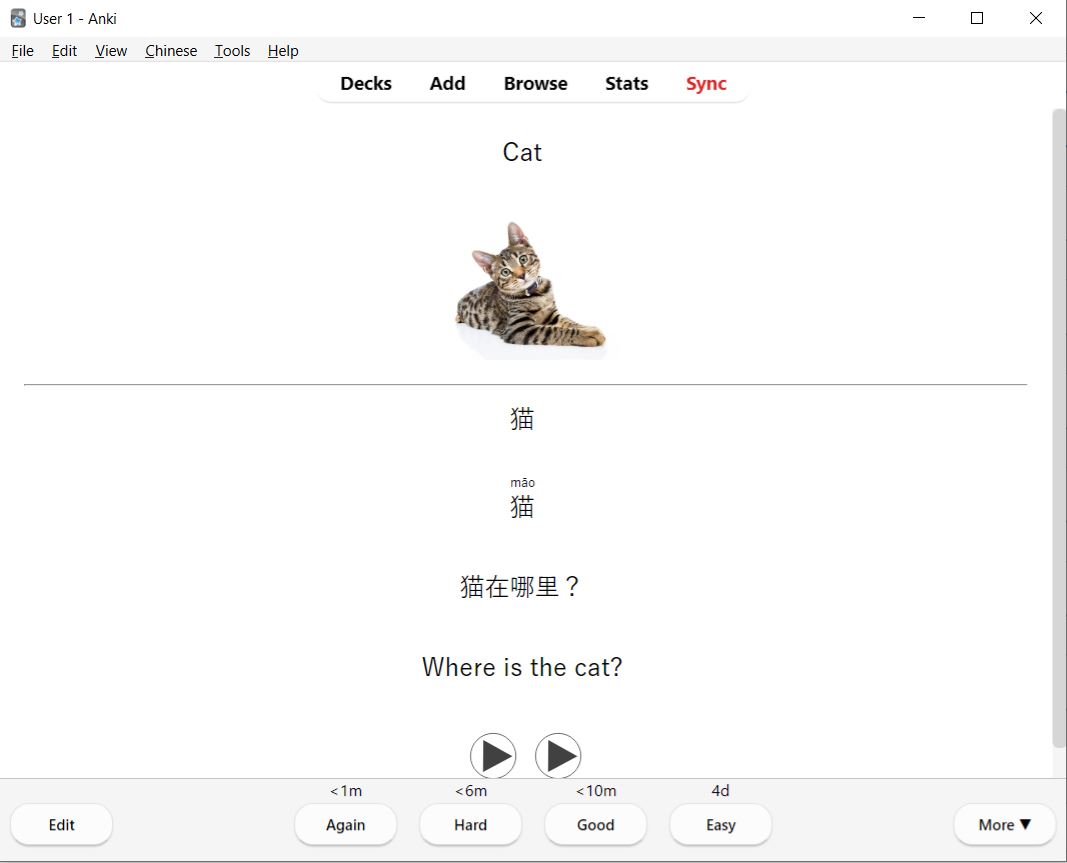The image size is (1067, 863).
Task: Open the Add card dialog
Action: pyautogui.click(x=447, y=84)
